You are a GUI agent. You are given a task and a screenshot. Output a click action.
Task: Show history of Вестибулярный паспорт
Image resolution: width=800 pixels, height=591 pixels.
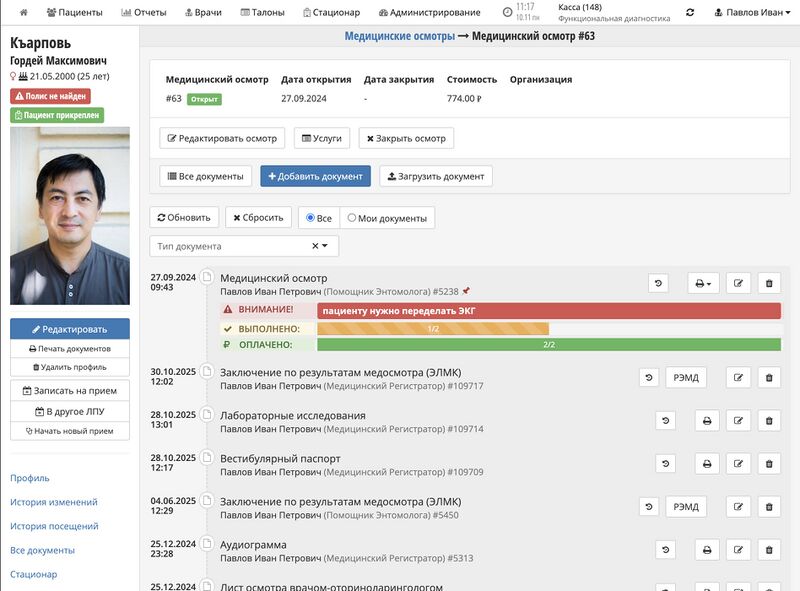click(x=665, y=464)
